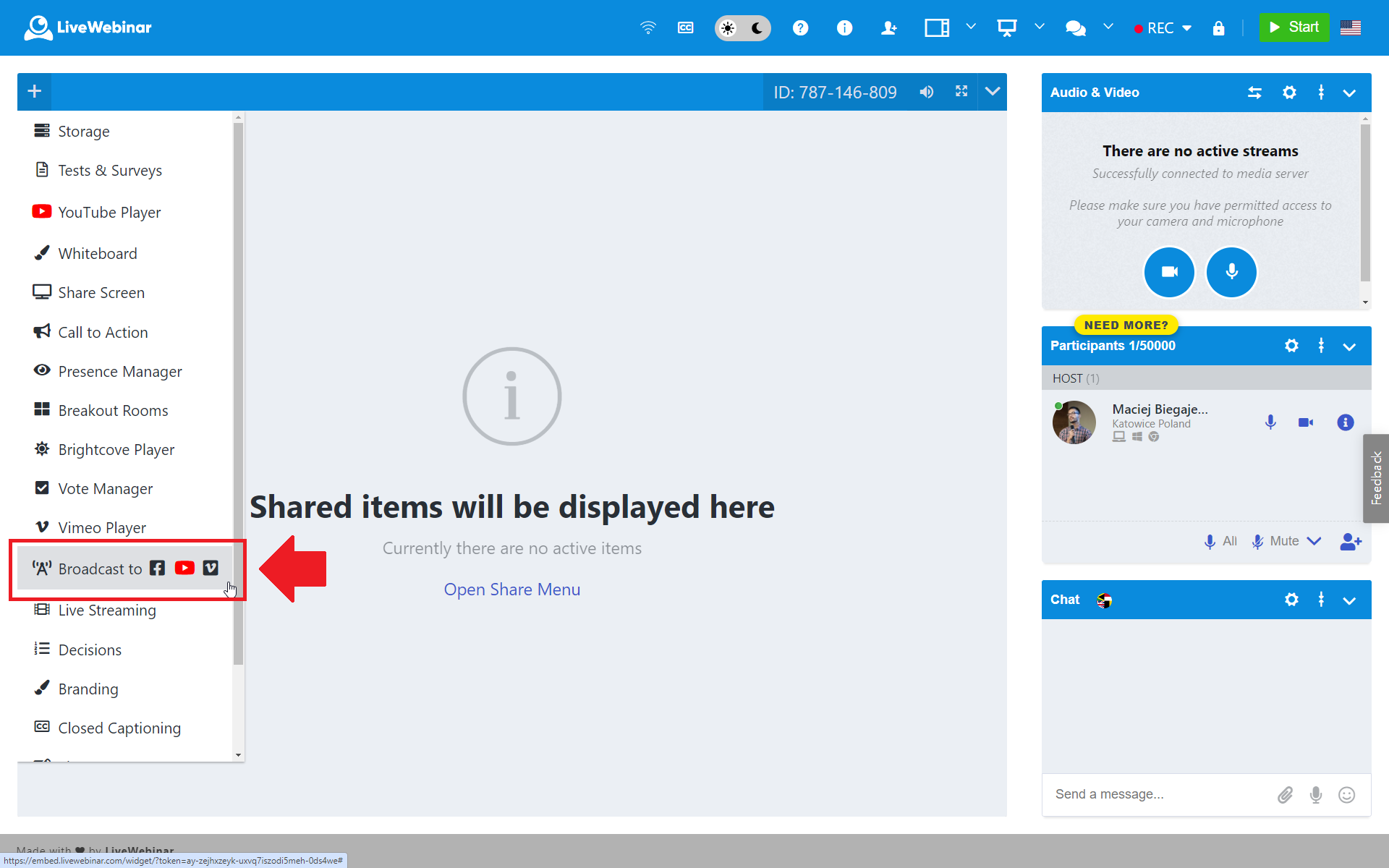The height and width of the screenshot is (868, 1389).
Task: Collapse the Participants panel chevron
Action: (x=1349, y=346)
